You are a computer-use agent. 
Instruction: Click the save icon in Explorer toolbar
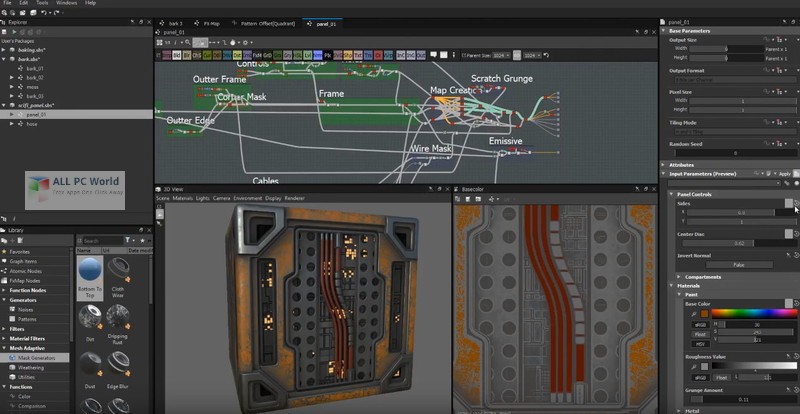[x=5, y=32]
